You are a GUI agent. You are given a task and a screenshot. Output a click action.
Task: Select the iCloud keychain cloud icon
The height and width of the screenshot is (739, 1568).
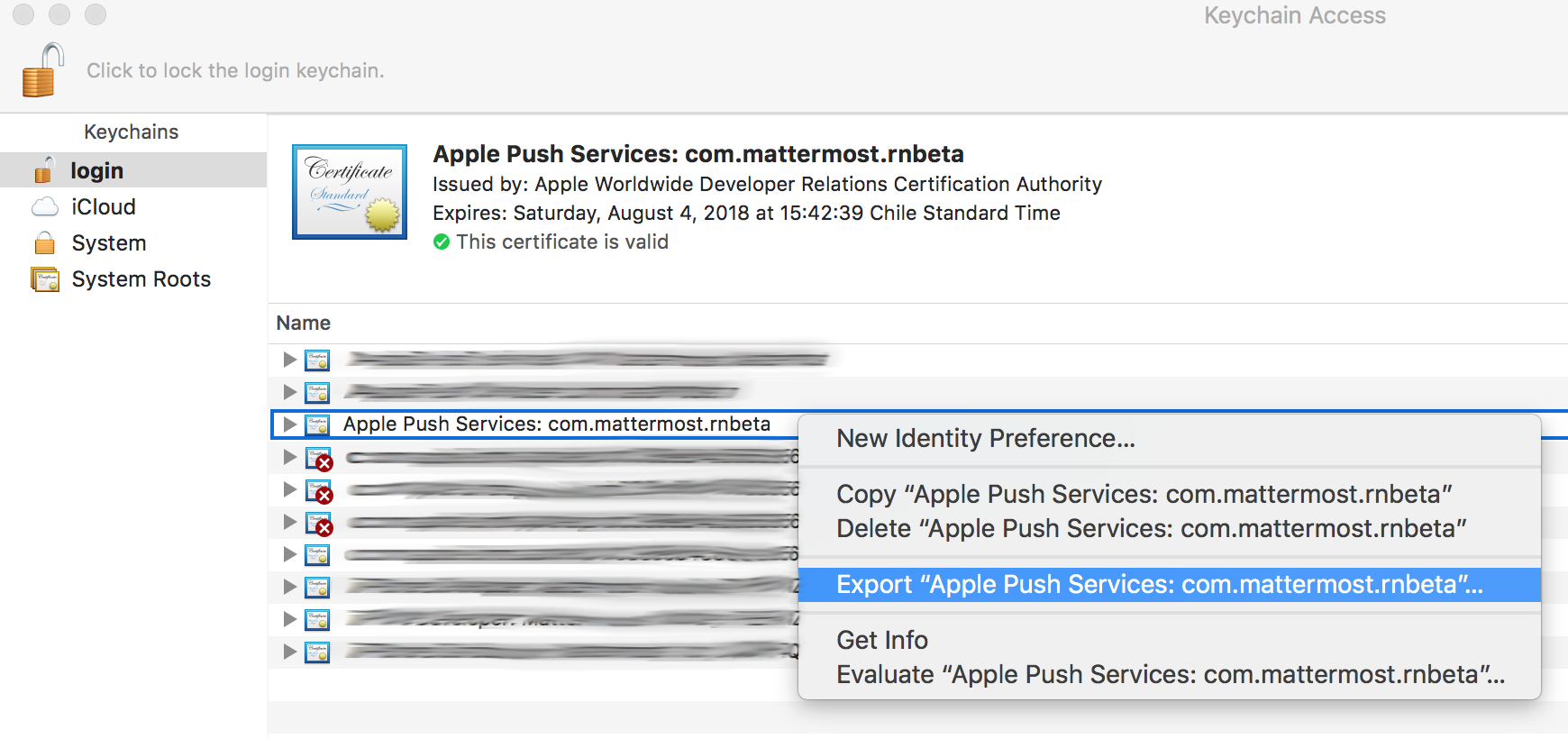[x=44, y=207]
